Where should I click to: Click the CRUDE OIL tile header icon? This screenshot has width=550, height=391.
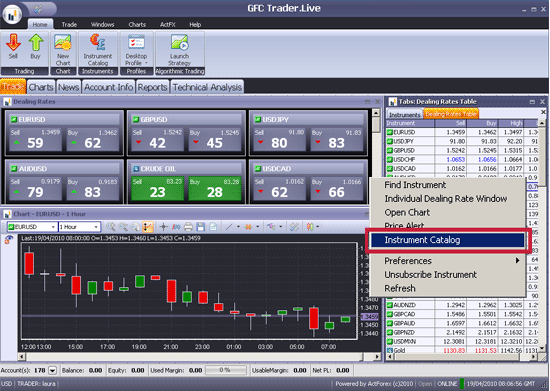coord(136,169)
